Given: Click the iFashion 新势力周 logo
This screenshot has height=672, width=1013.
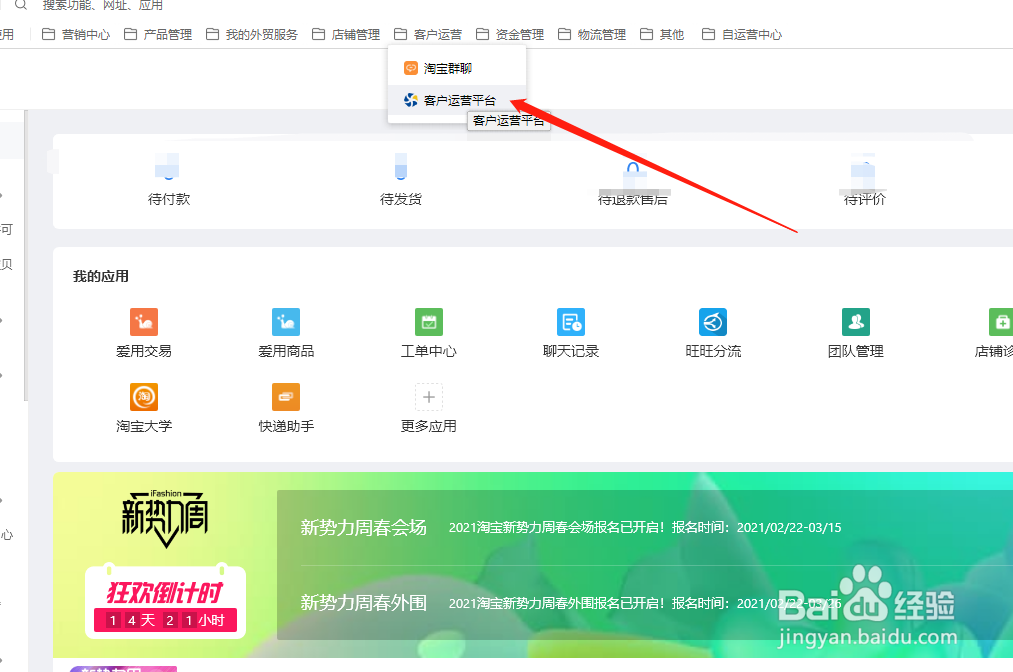Looking at the screenshot, I should [x=165, y=518].
